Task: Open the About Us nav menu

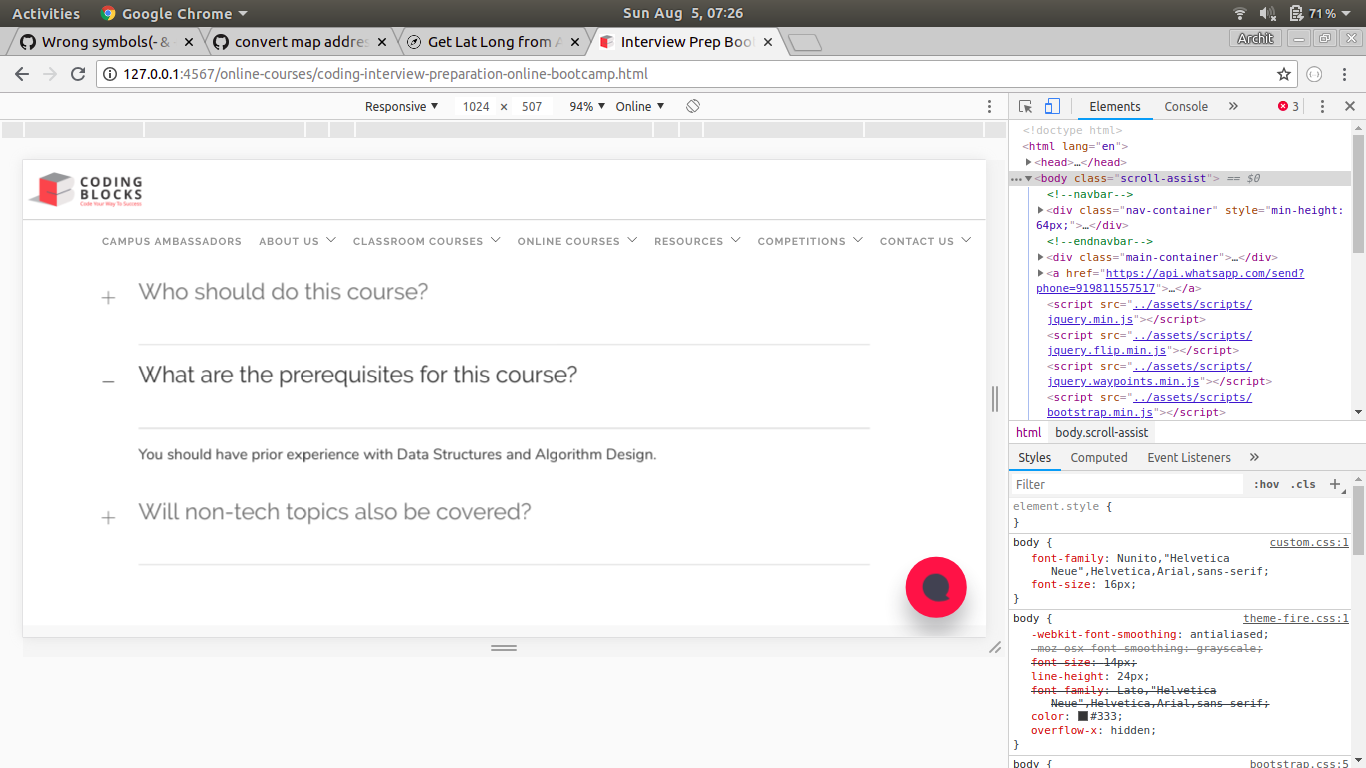Action: 297,241
